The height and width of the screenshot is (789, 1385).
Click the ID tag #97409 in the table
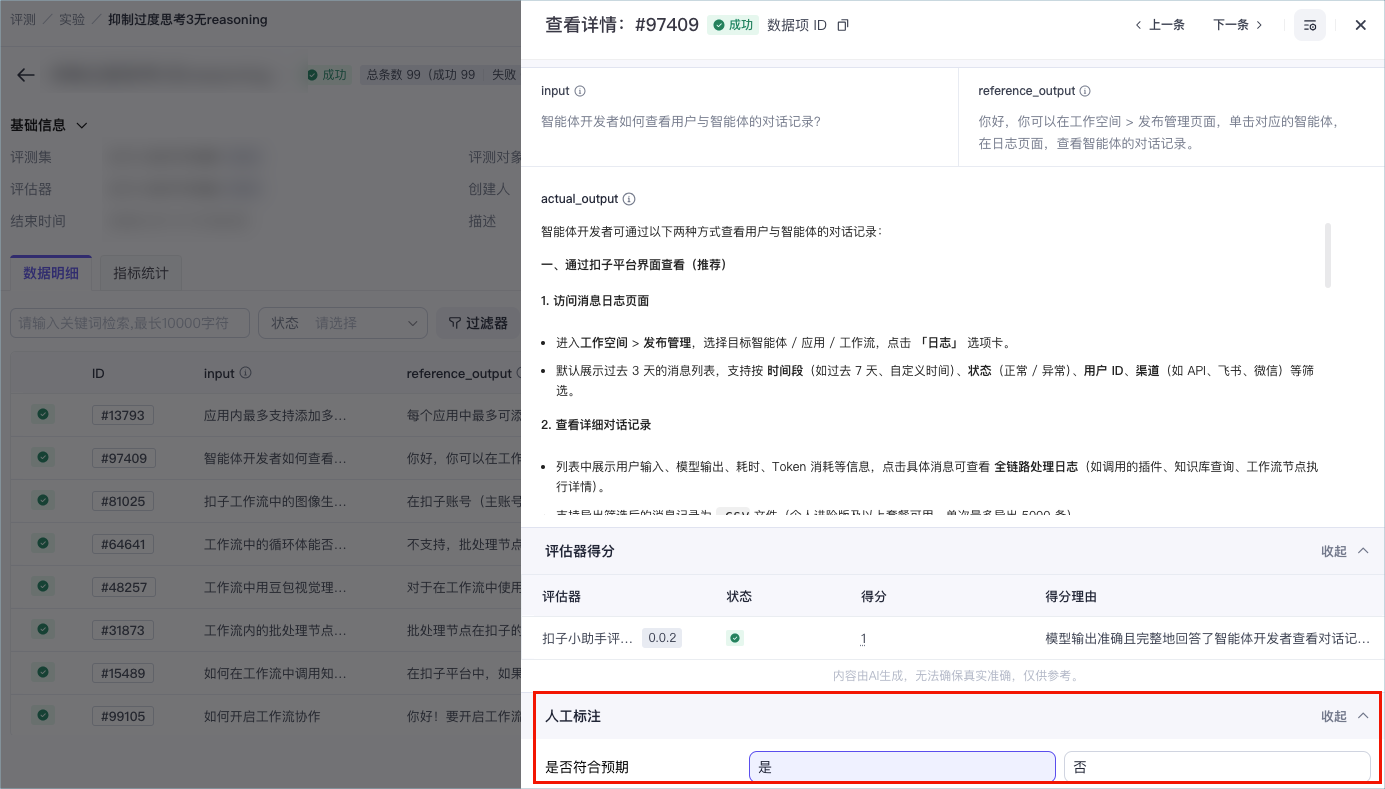pyautogui.click(x=122, y=458)
